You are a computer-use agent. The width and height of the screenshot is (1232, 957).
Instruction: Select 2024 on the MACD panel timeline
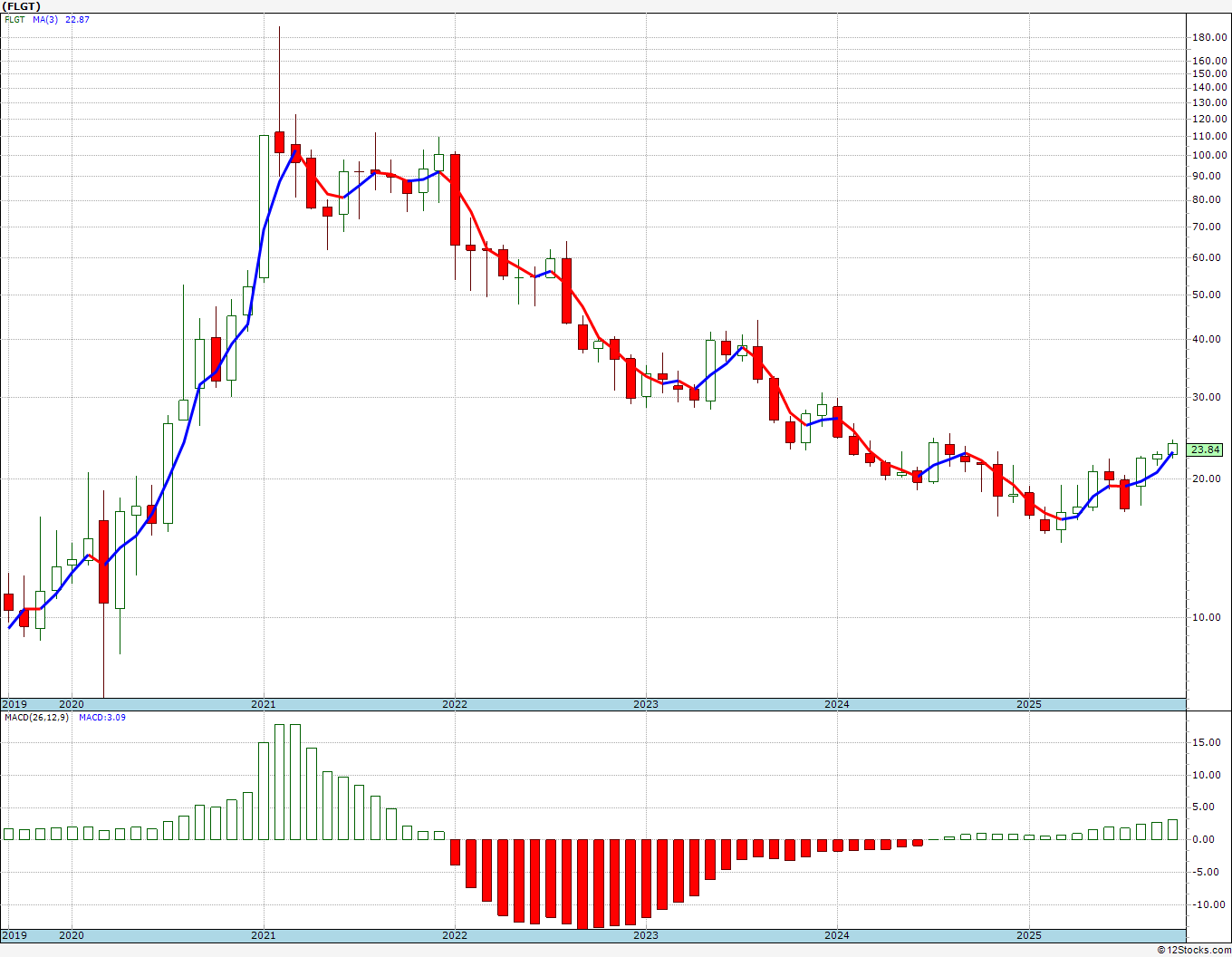pyautogui.click(x=836, y=935)
